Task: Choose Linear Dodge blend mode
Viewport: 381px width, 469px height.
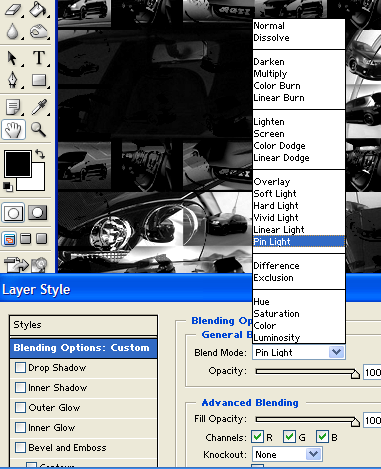Action: pyautogui.click(x=299, y=158)
